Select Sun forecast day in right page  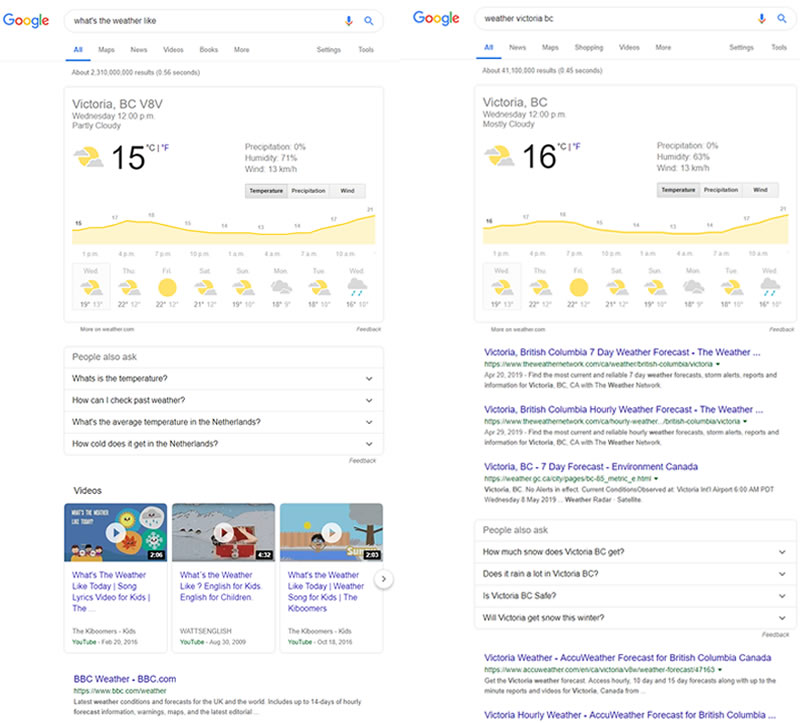pyautogui.click(x=655, y=287)
